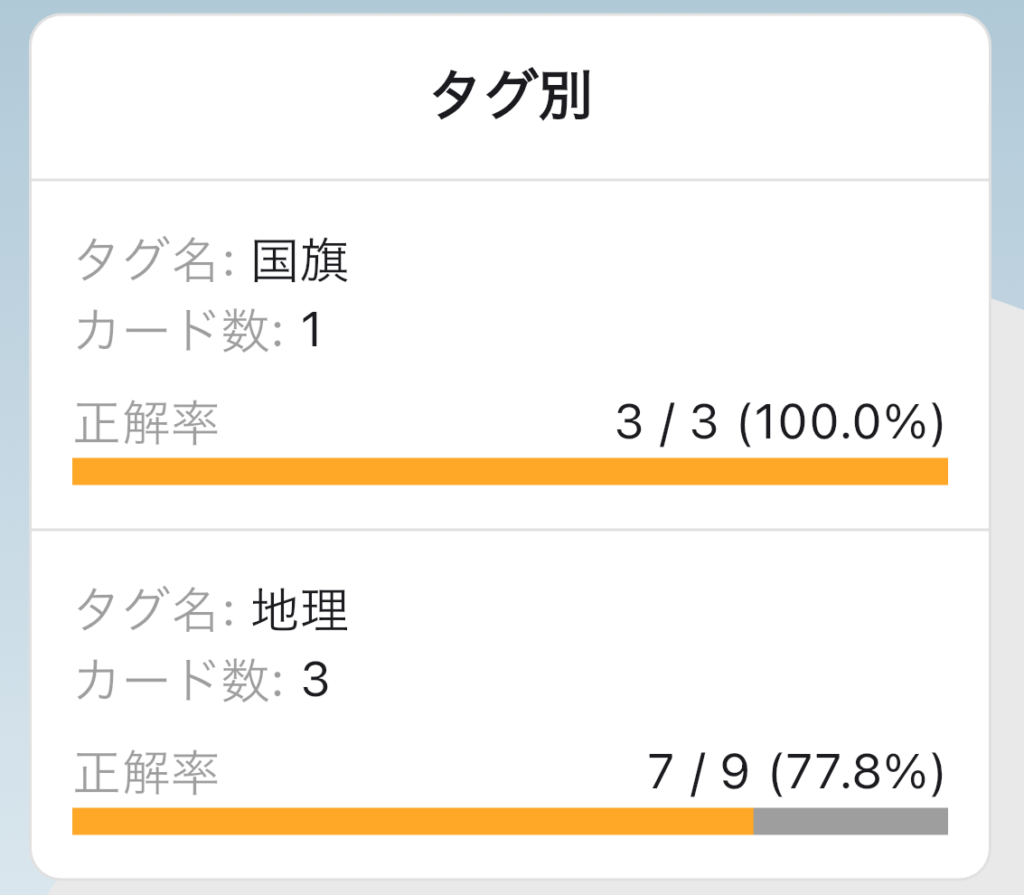Select the 国旗 tag name
Screen dimensions: 1024x895
click(300, 261)
